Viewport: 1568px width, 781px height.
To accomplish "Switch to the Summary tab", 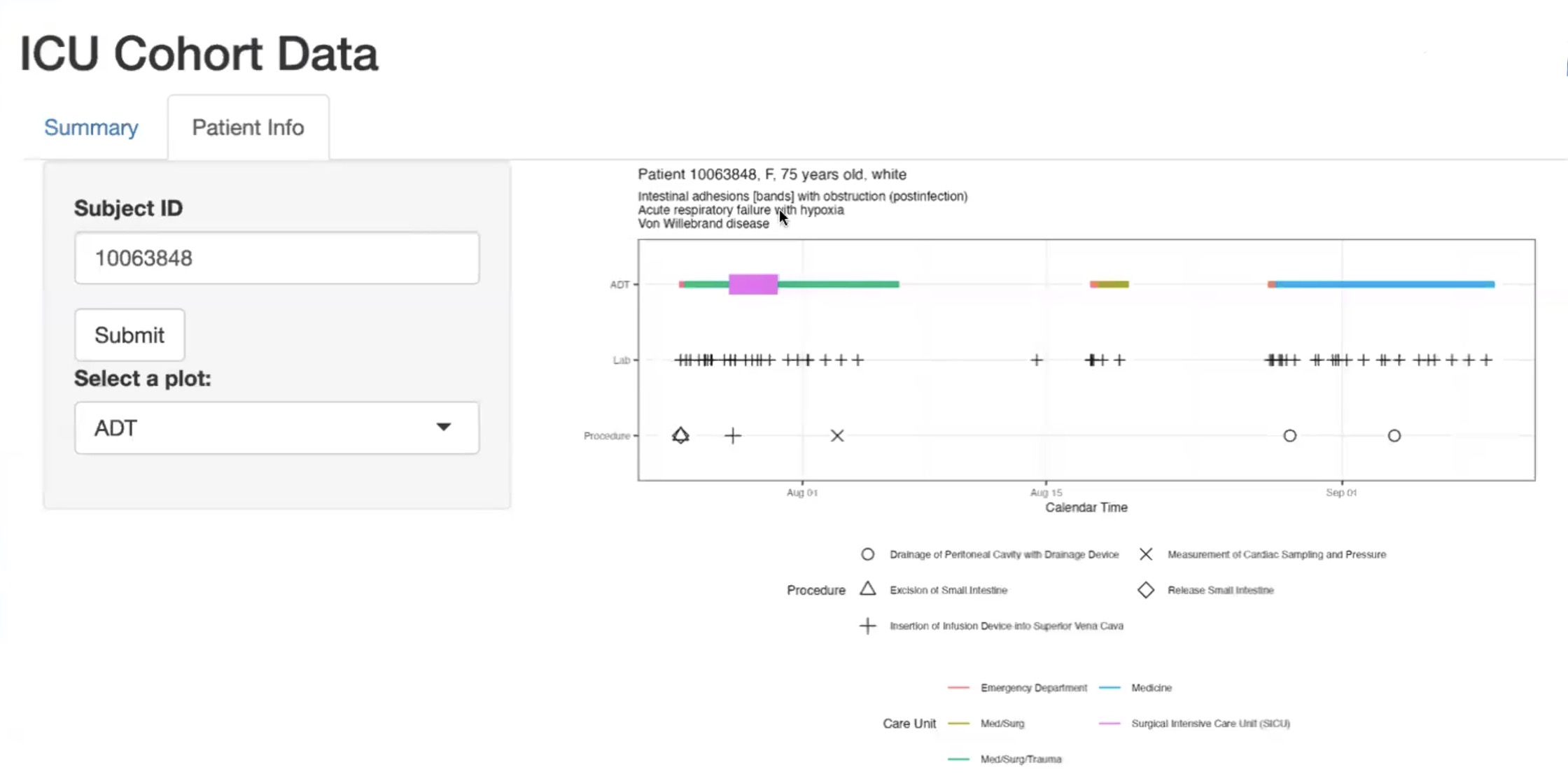I will (91, 127).
